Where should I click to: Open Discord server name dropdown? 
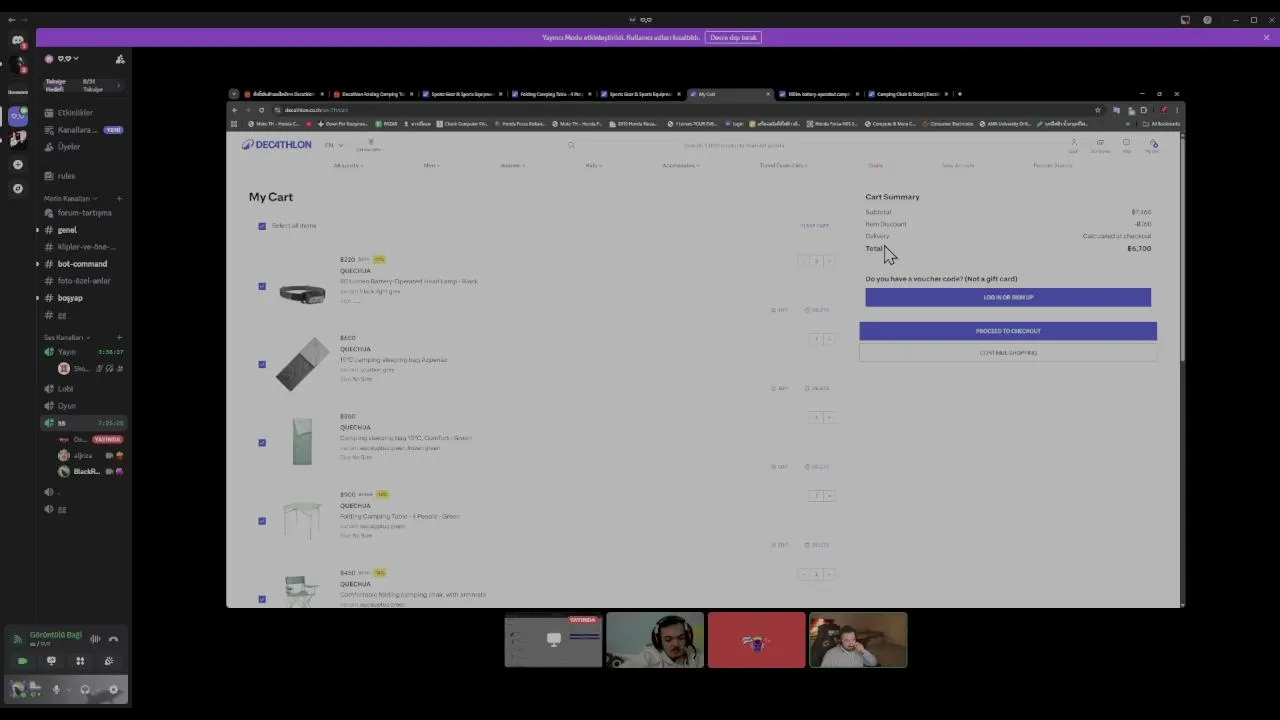67,59
